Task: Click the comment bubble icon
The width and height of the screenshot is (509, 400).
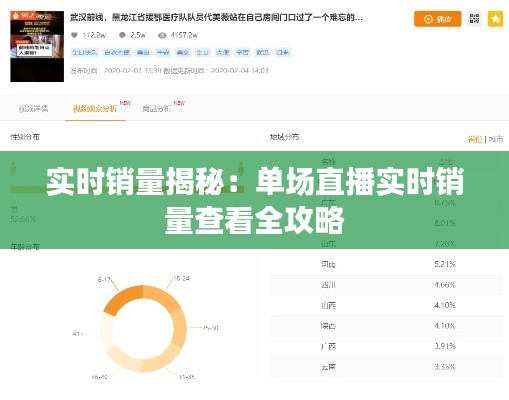Action: (x=122, y=35)
